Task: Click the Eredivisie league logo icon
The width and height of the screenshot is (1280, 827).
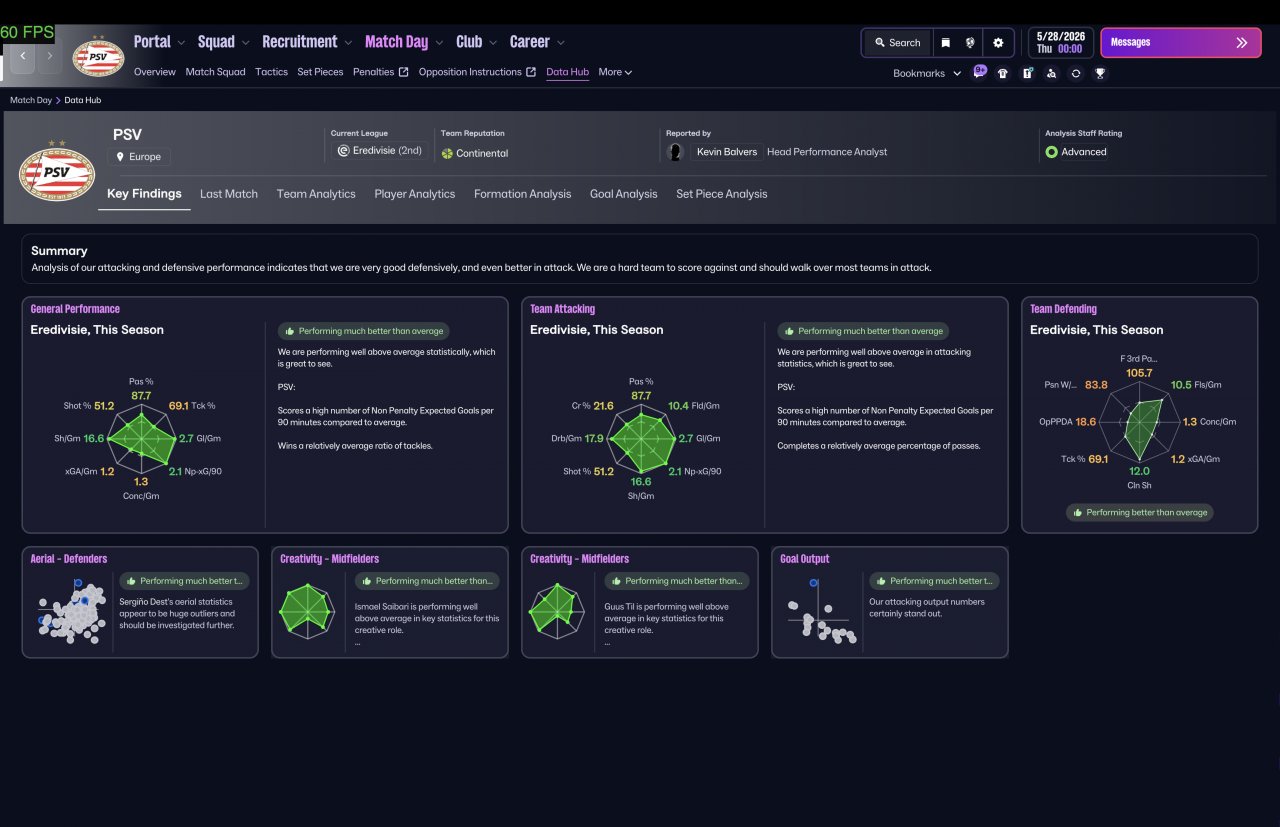Action: pos(343,151)
